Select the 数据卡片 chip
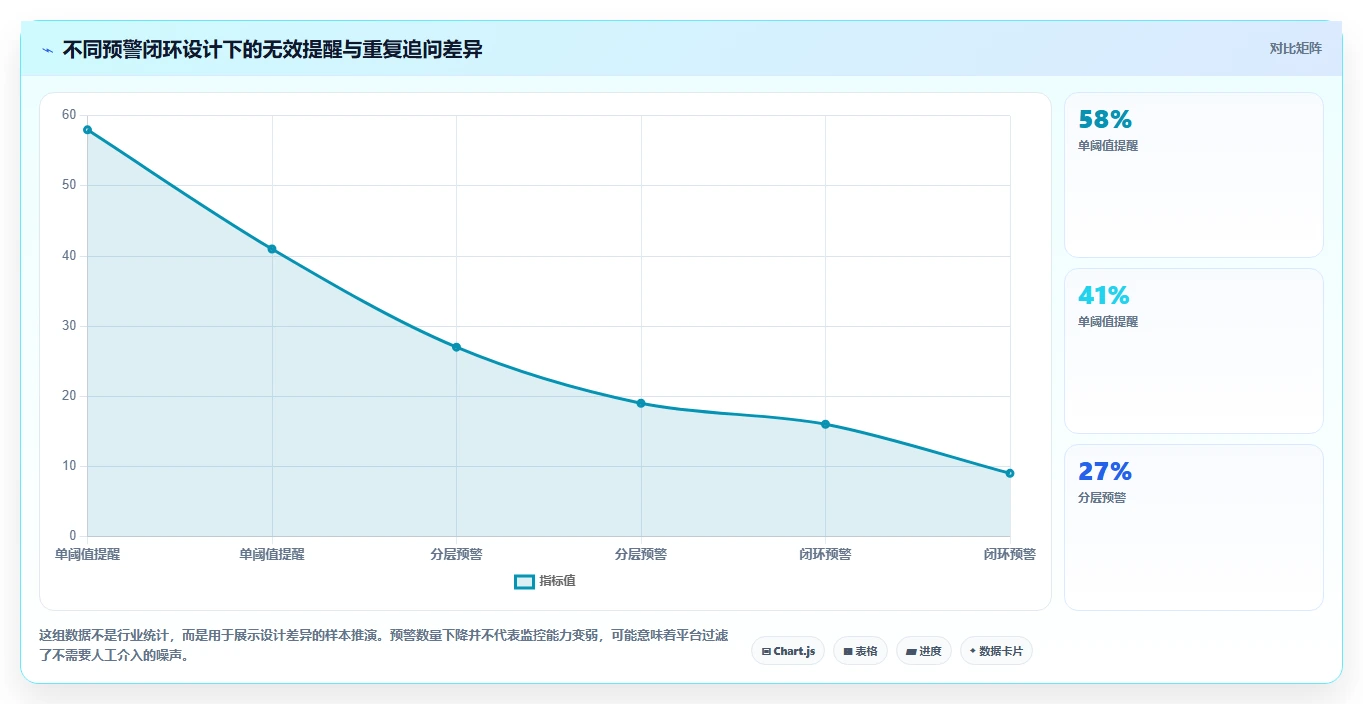The width and height of the screenshot is (1363, 704). pos(996,651)
